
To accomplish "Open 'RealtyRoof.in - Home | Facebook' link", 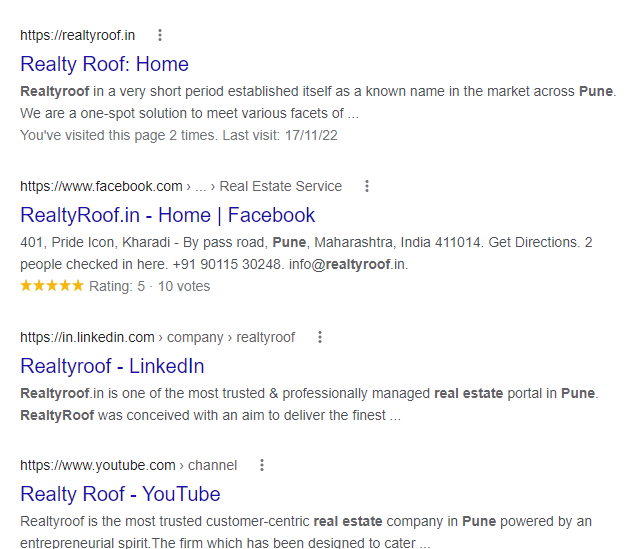I will point(168,215).
